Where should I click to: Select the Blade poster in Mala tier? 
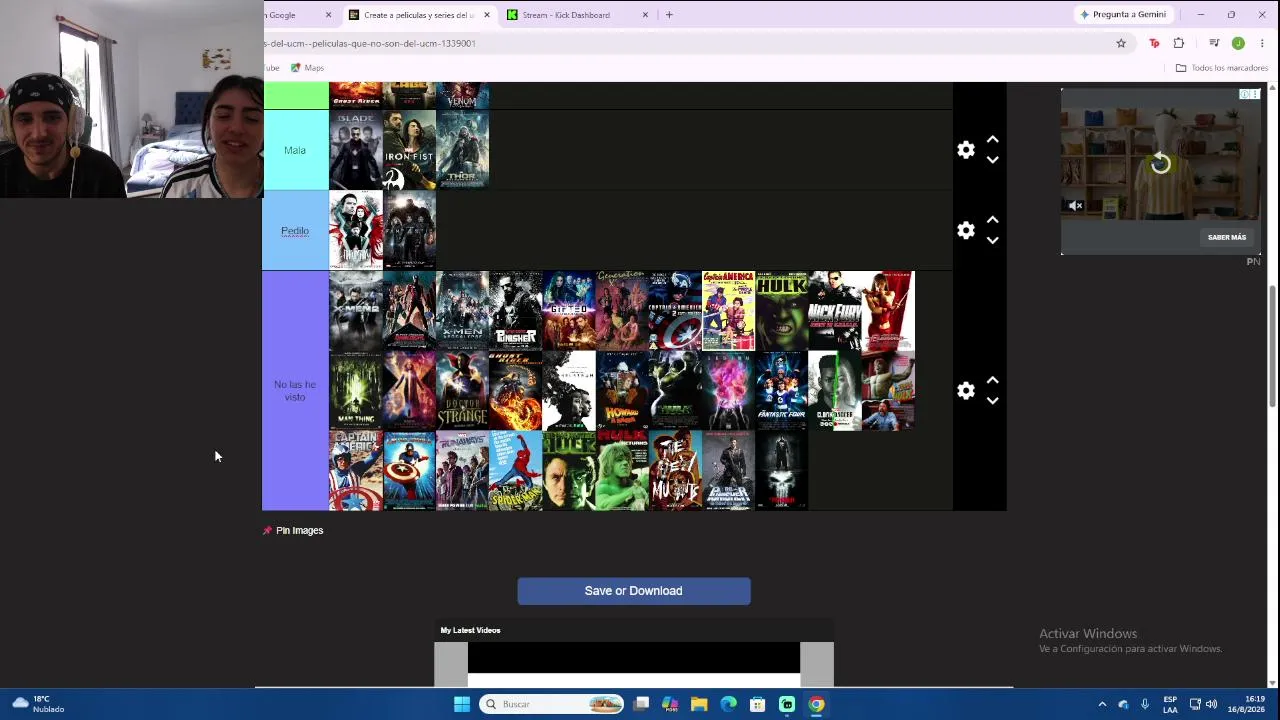pos(356,150)
